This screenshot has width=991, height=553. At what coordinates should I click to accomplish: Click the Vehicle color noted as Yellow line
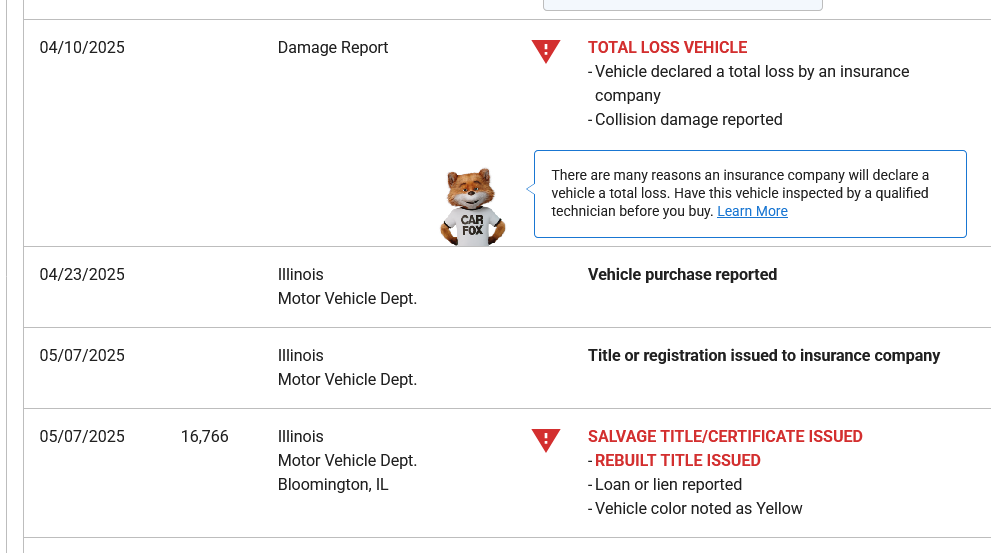(698, 508)
